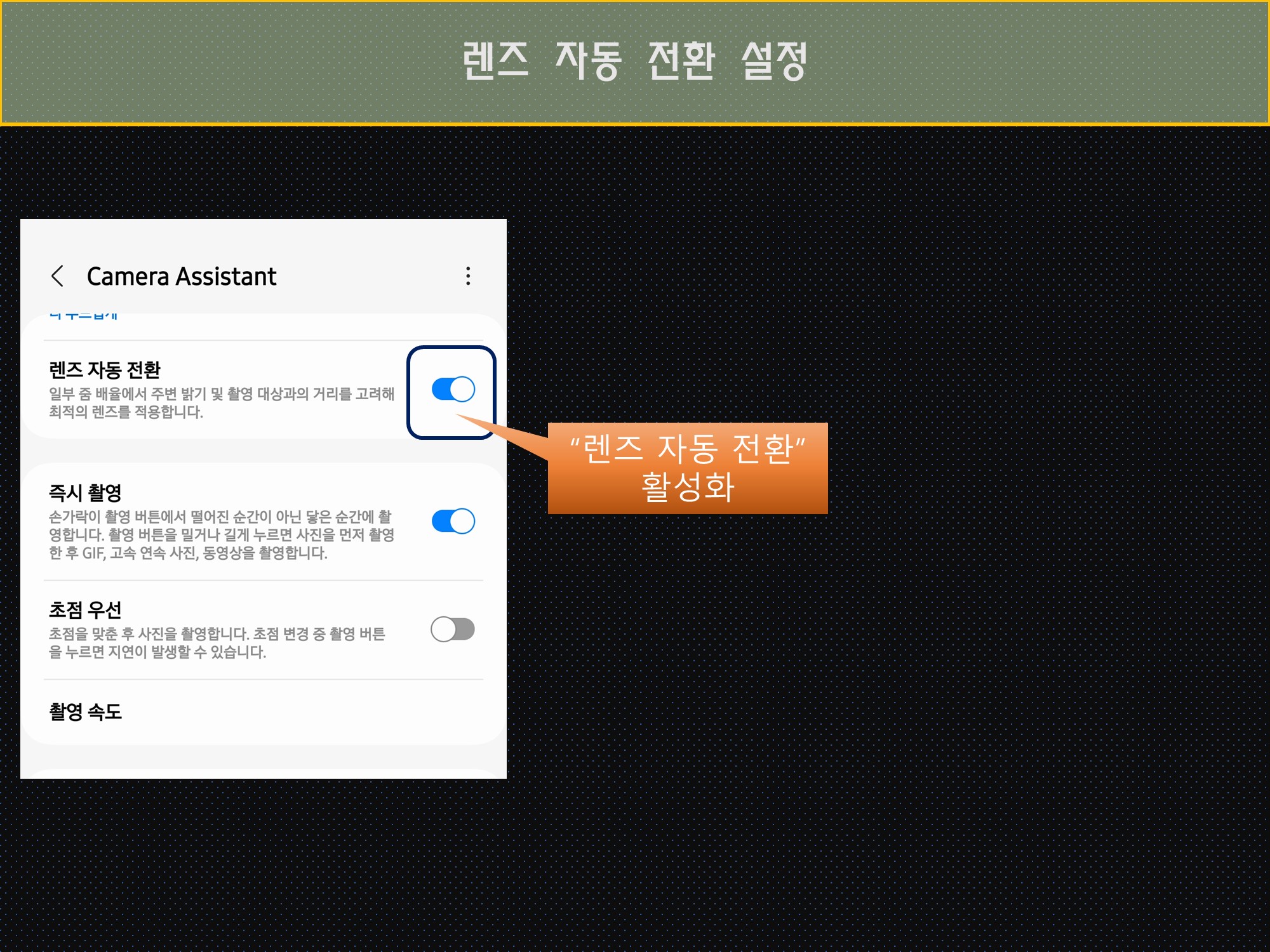Open the 촬영 속도 setting

pos(86,711)
